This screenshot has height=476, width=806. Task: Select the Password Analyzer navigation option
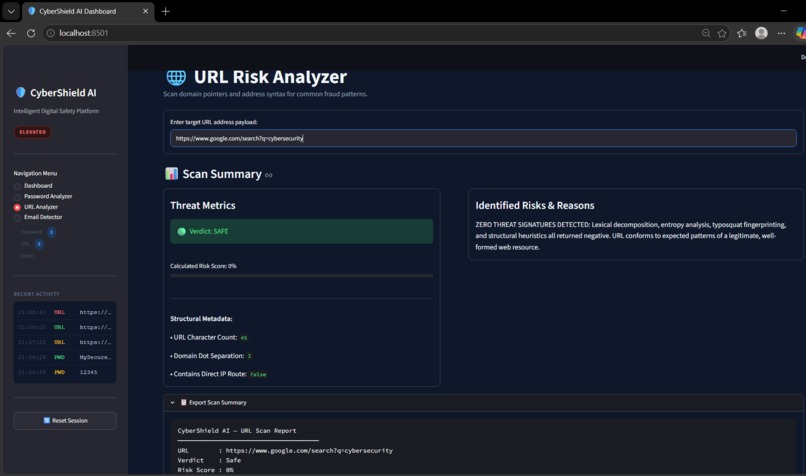(43, 196)
